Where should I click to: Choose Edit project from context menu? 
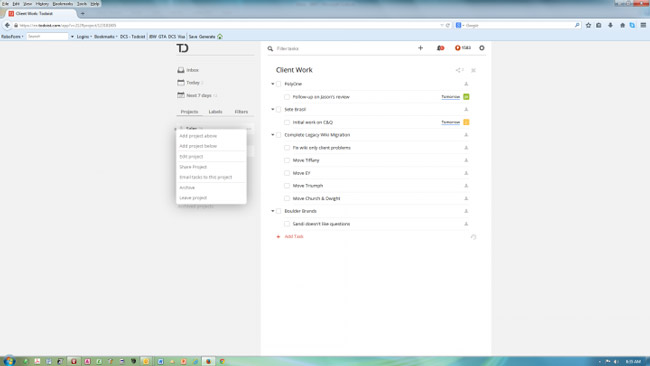(x=191, y=157)
